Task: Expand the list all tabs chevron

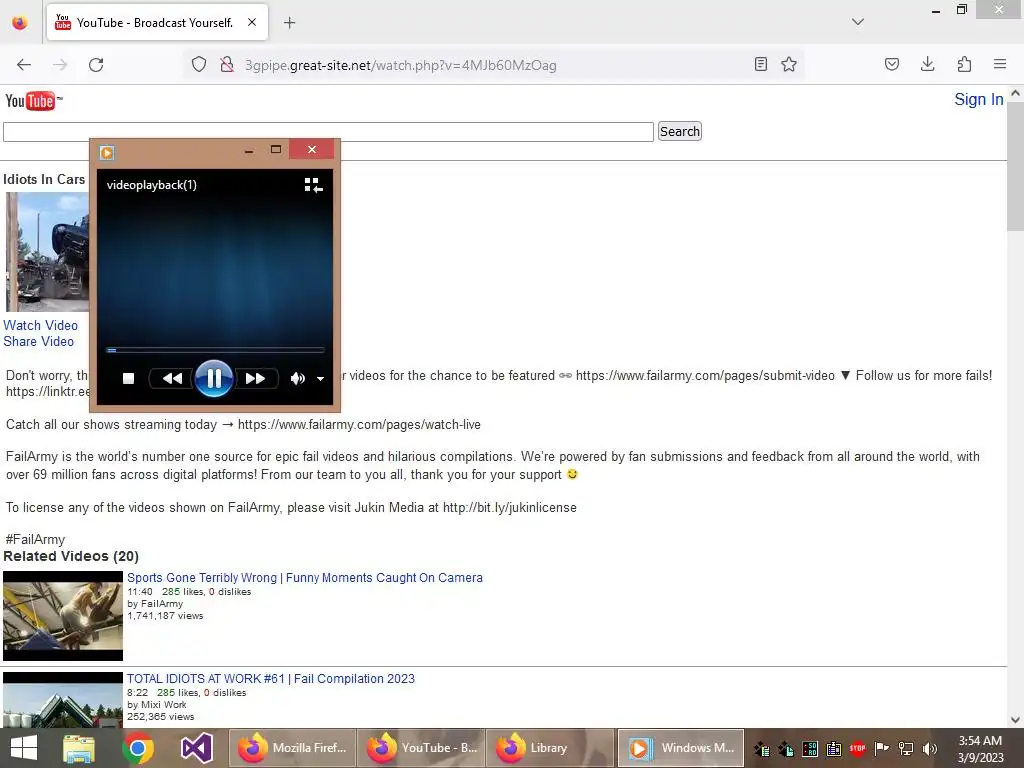Action: 858,22
